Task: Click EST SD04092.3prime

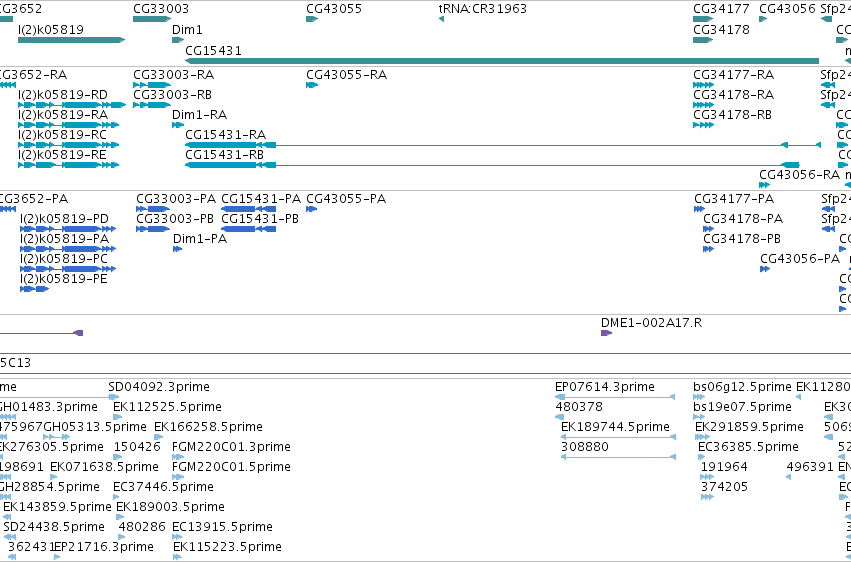Action: click(x=158, y=387)
